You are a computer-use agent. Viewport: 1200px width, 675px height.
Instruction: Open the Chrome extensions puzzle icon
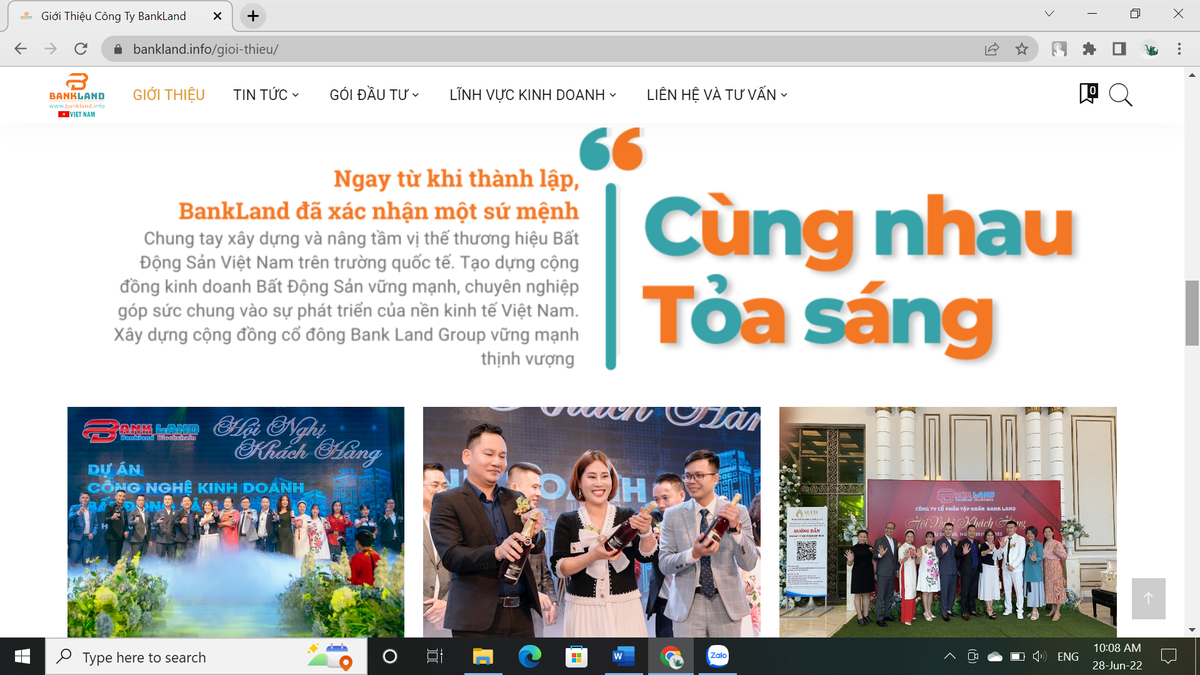(1089, 49)
